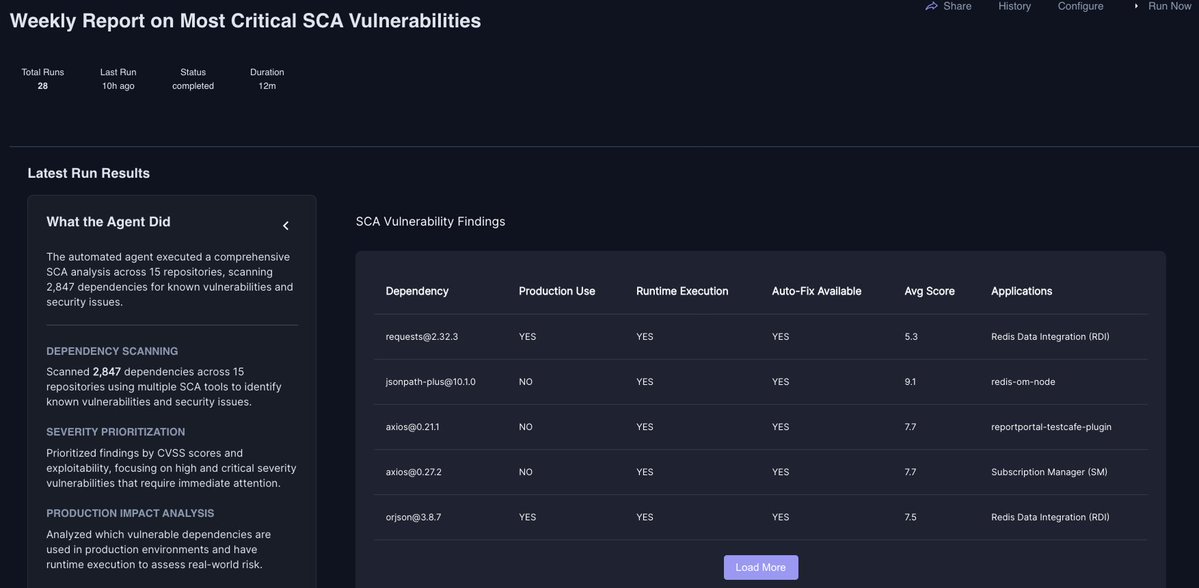
Task: Select the requests@2.32.3 dependency row
Action: click(422, 337)
